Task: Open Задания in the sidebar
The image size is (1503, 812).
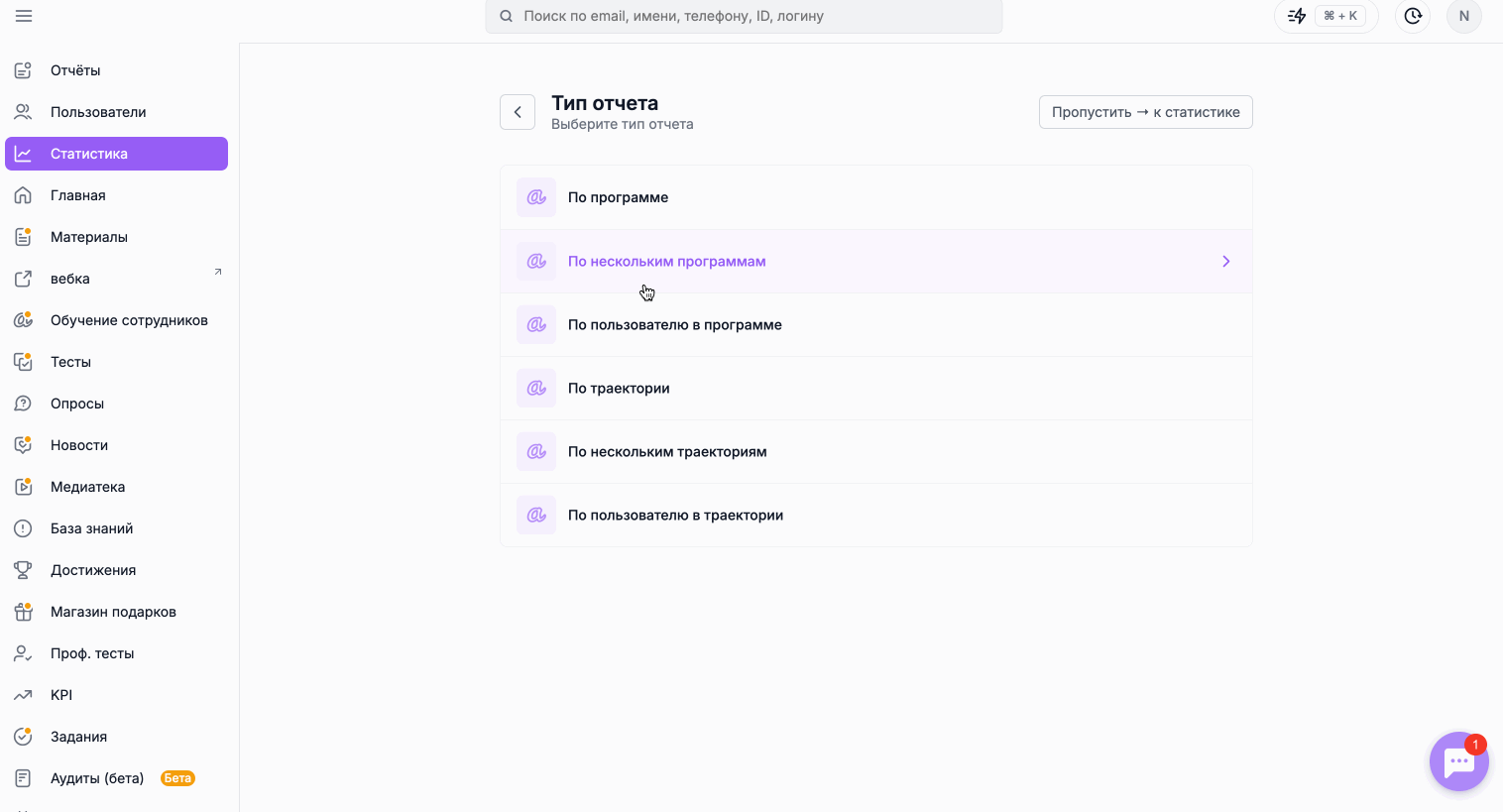Action: click(116, 737)
